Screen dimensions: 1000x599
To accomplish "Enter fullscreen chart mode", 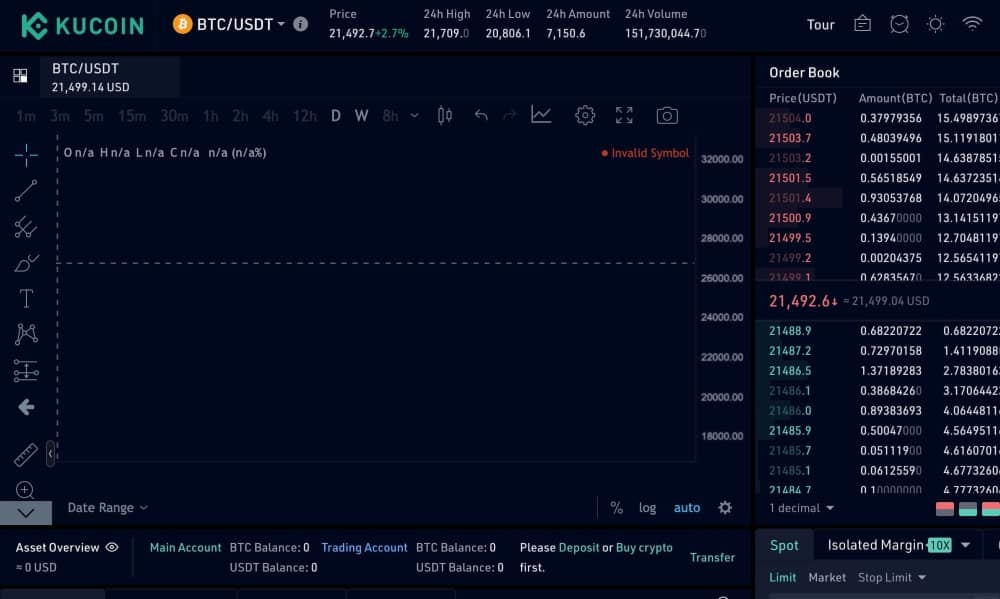I will click(624, 115).
